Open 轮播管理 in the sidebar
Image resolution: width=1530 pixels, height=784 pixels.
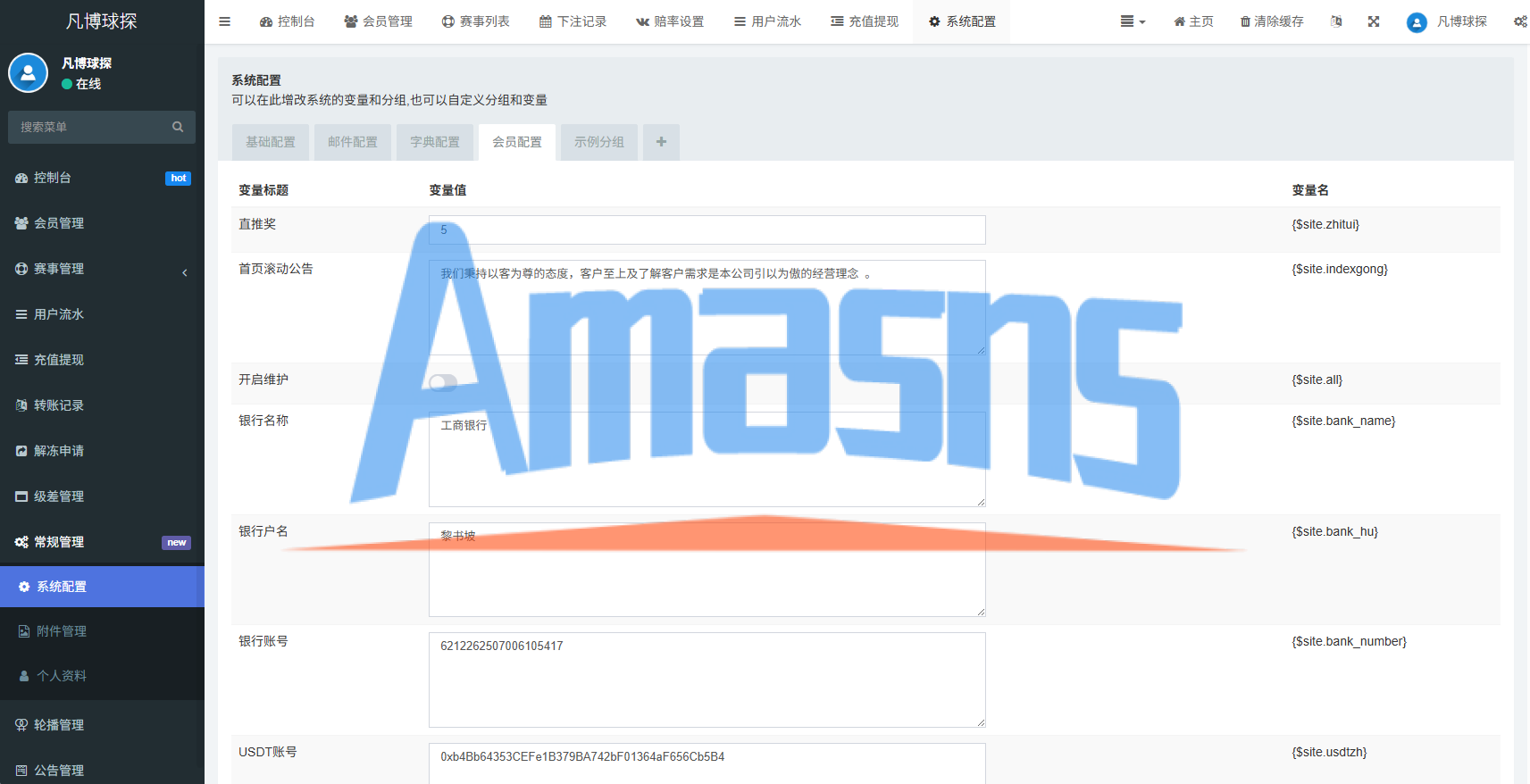click(x=102, y=725)
